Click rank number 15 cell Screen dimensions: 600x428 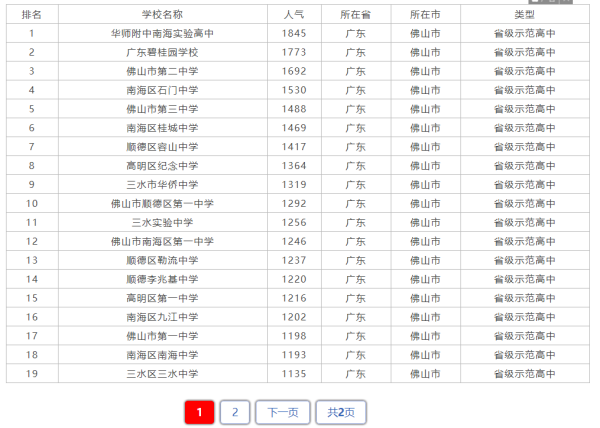(32, 298)
